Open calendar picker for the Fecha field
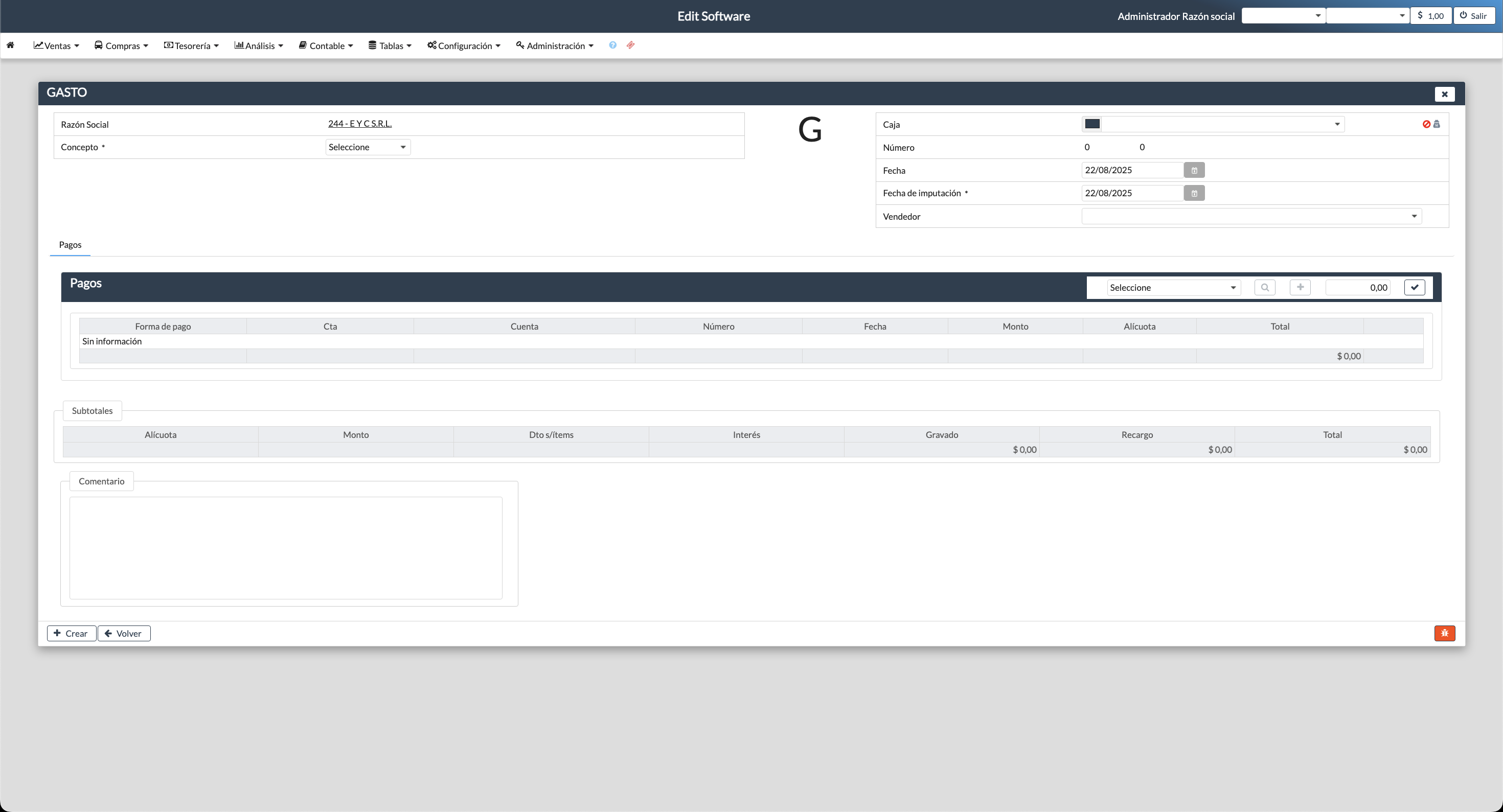 click(x=1194, y=170)
